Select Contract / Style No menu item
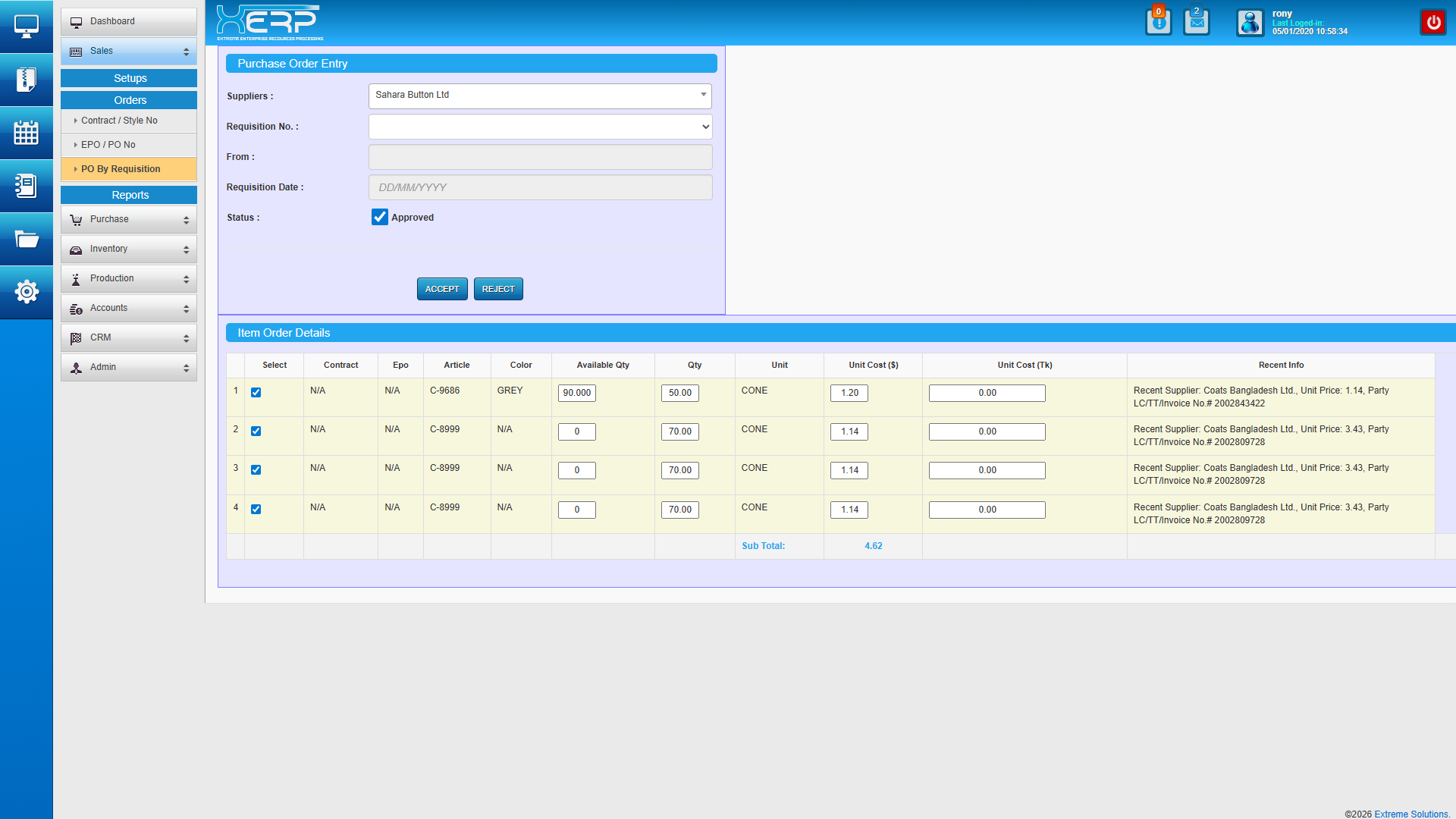1456x819 pixels. tap(119, 121)
